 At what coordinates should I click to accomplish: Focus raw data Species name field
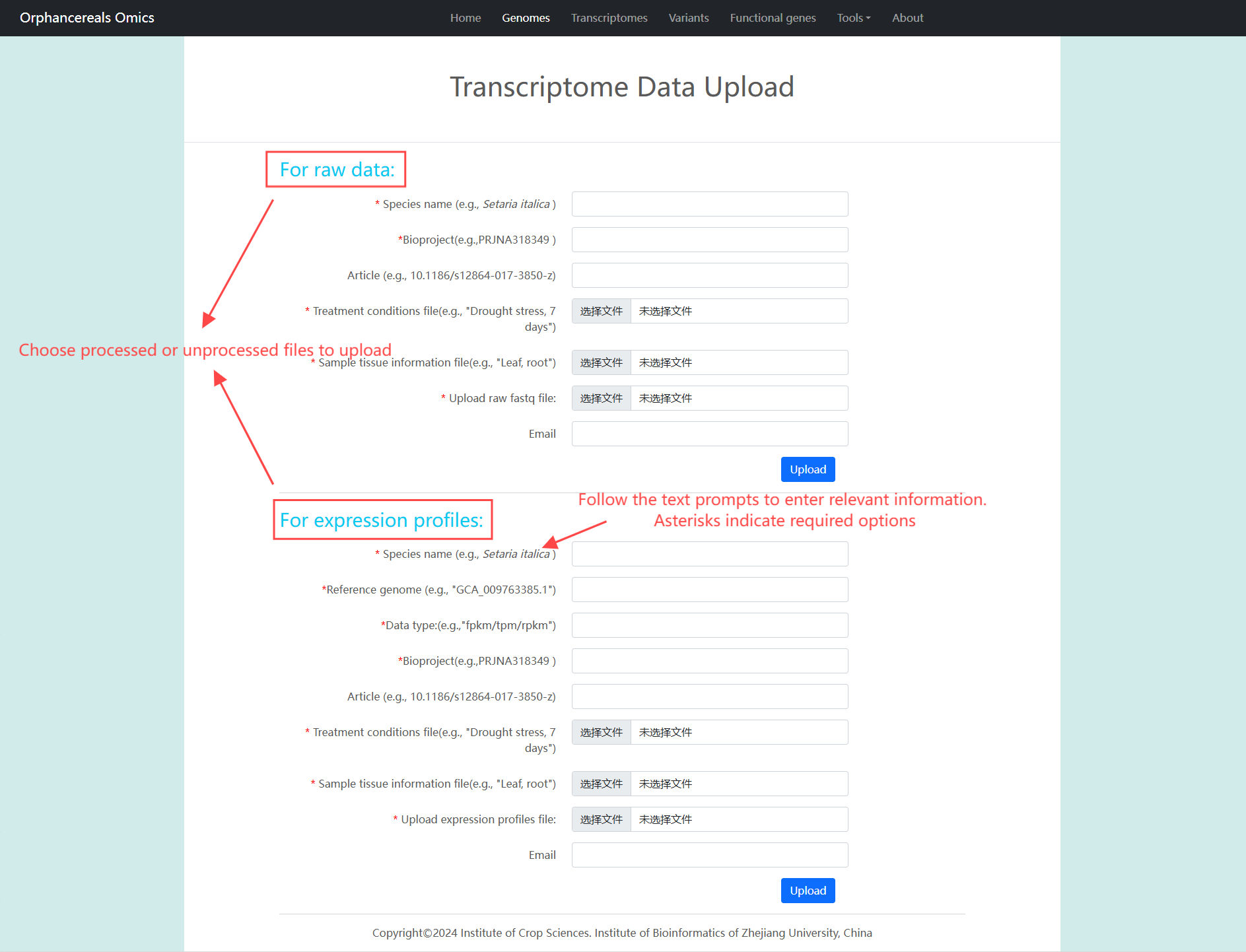pyautogui.click(x=709, y=204)
